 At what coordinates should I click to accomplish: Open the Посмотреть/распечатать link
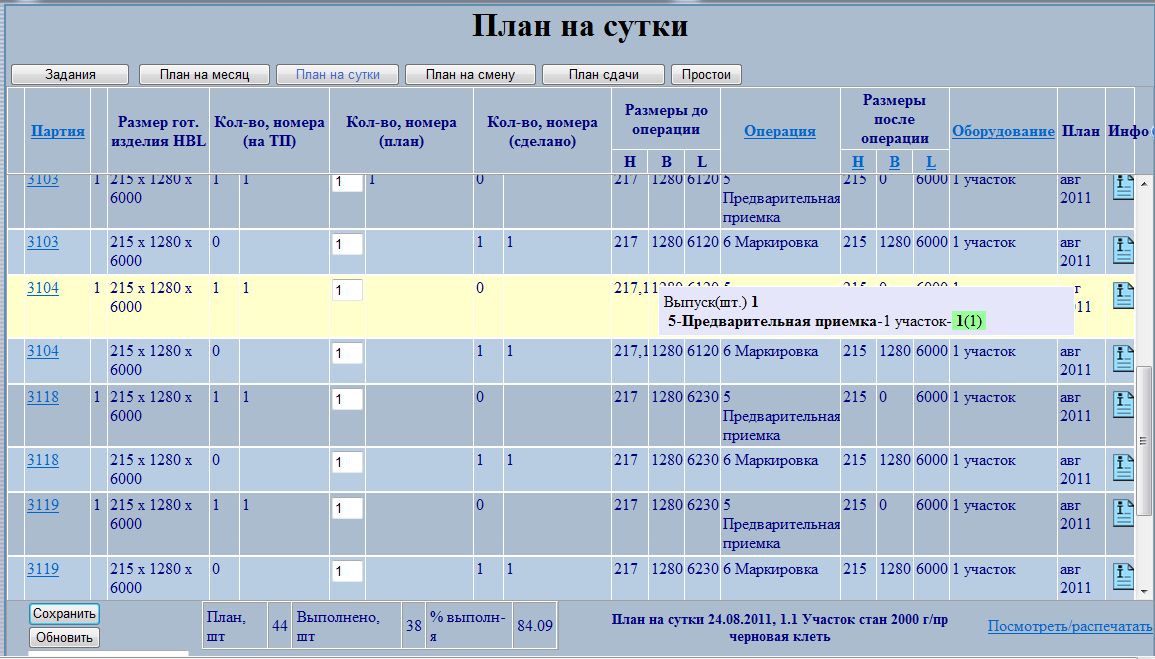[x=1070, y=626]
